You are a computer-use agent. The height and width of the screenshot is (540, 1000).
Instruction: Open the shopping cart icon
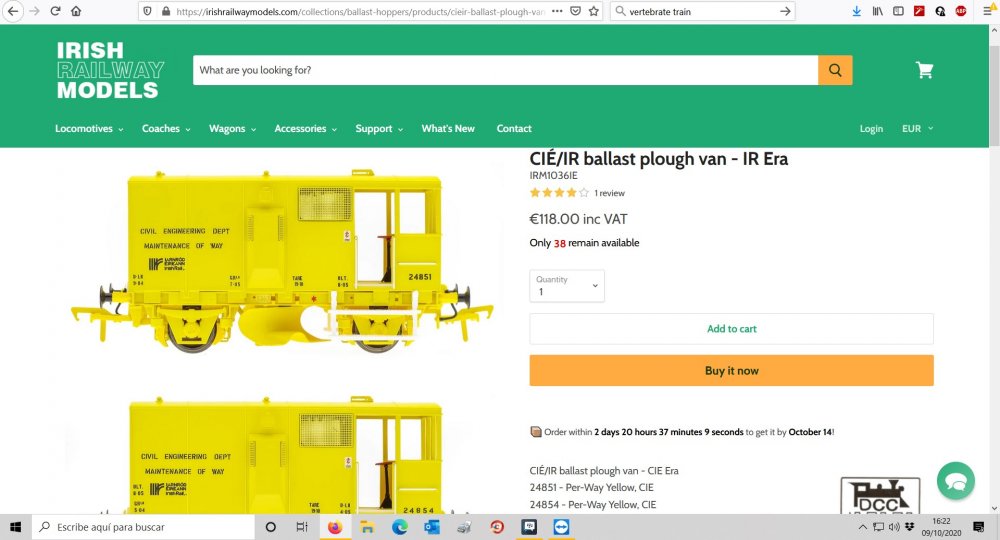pos(924,70)
